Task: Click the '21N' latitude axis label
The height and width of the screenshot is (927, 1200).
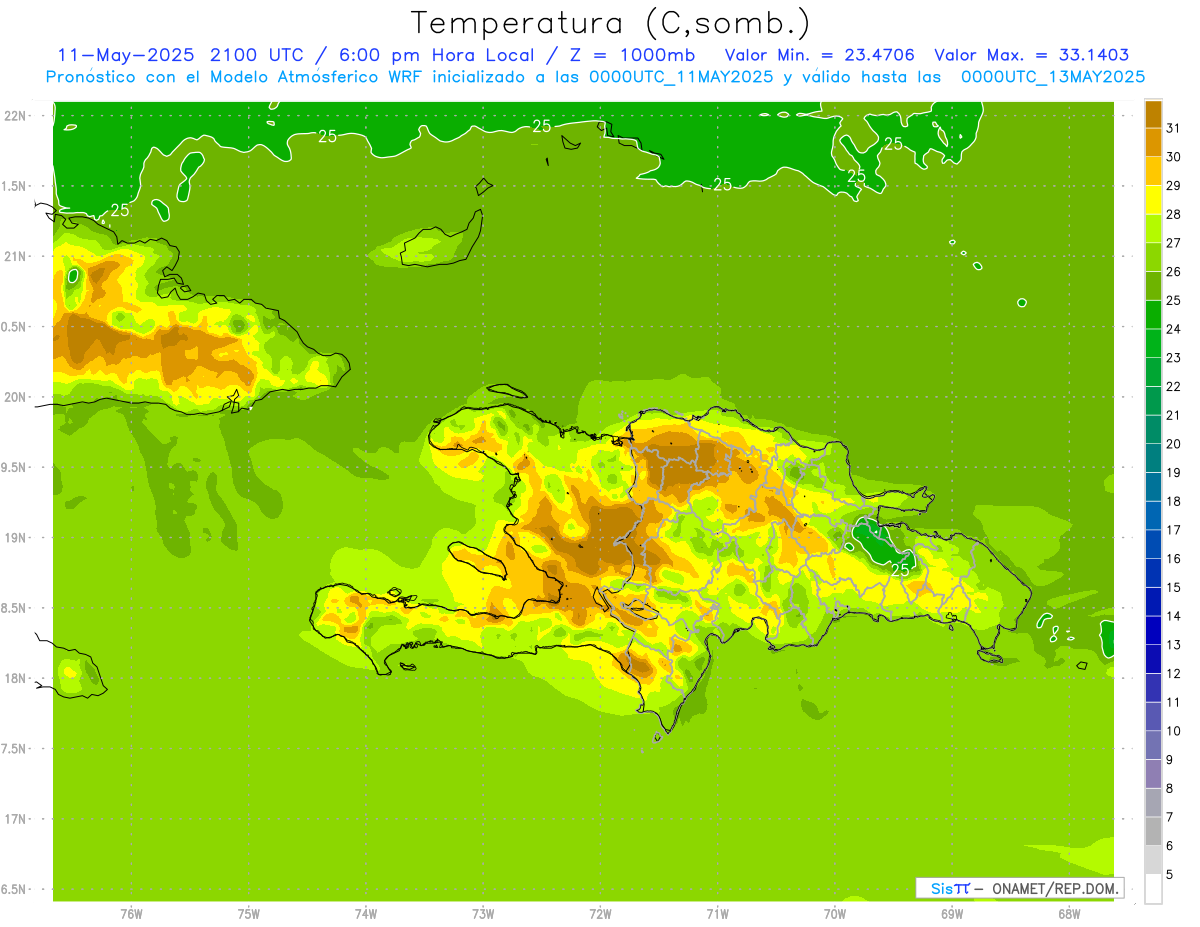Action: (16, 256)
